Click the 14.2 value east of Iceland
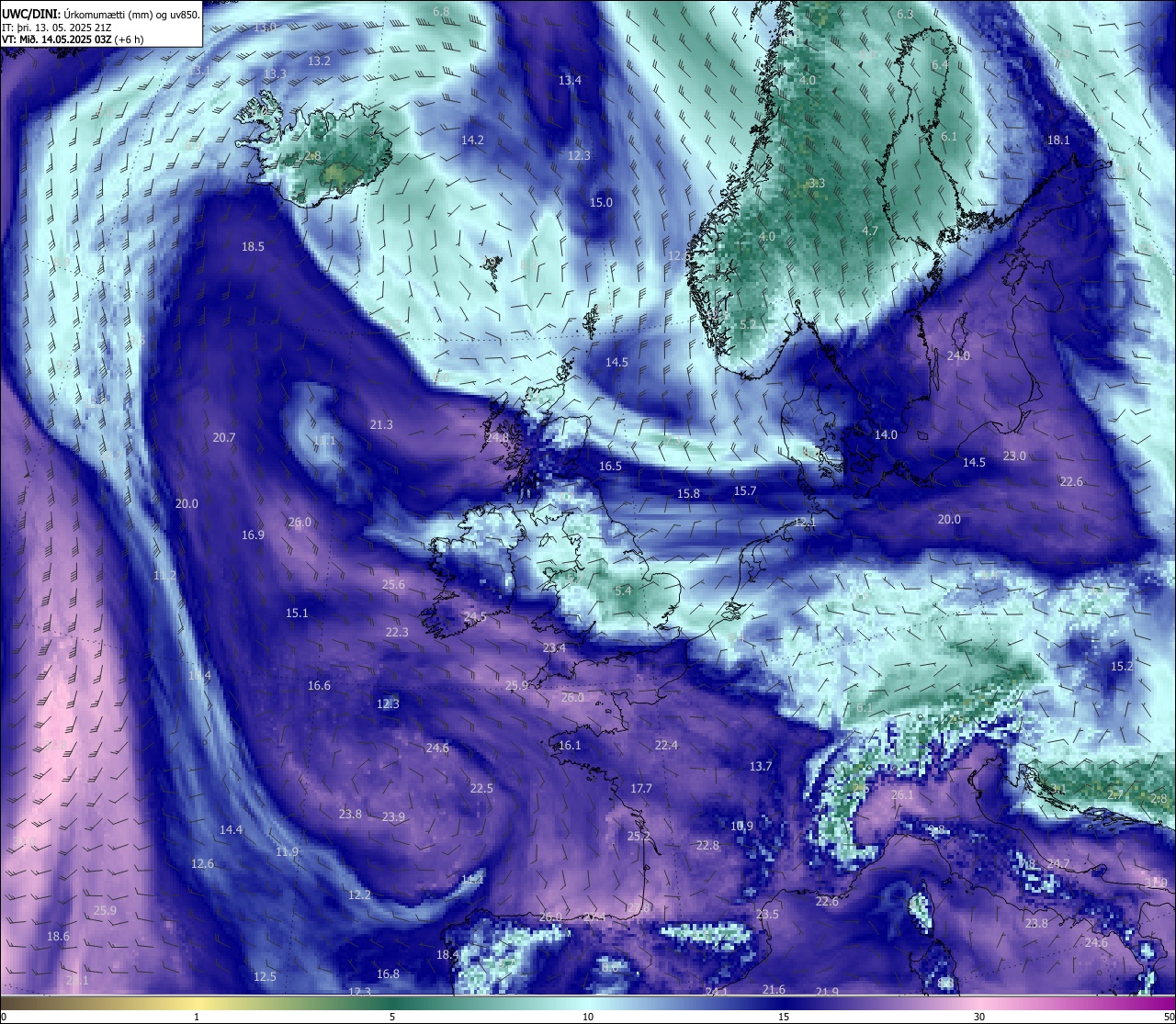 tap(472, 141)
